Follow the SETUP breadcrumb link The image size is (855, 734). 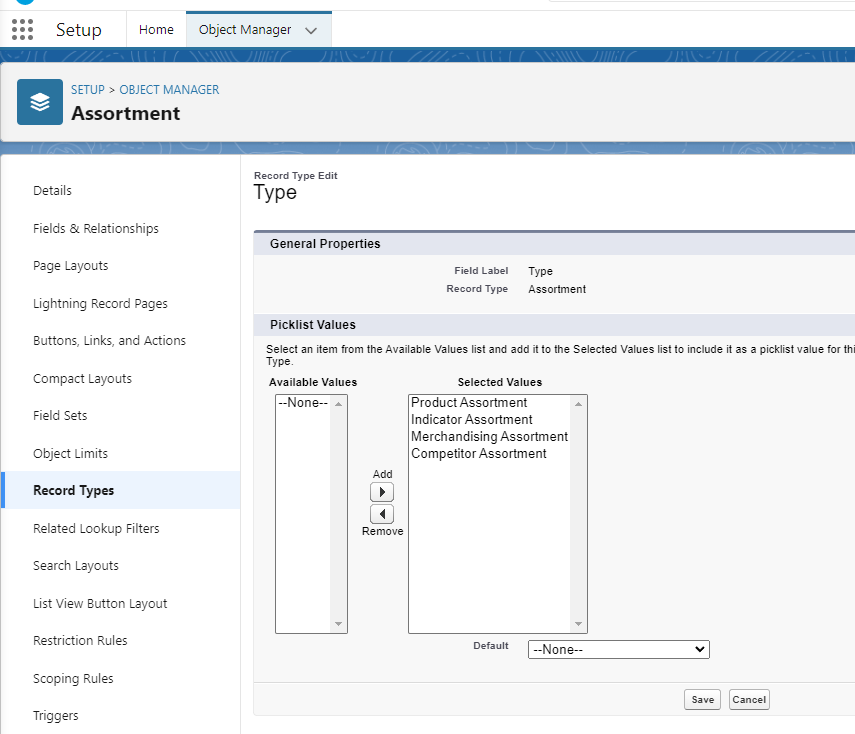(87, 90)
